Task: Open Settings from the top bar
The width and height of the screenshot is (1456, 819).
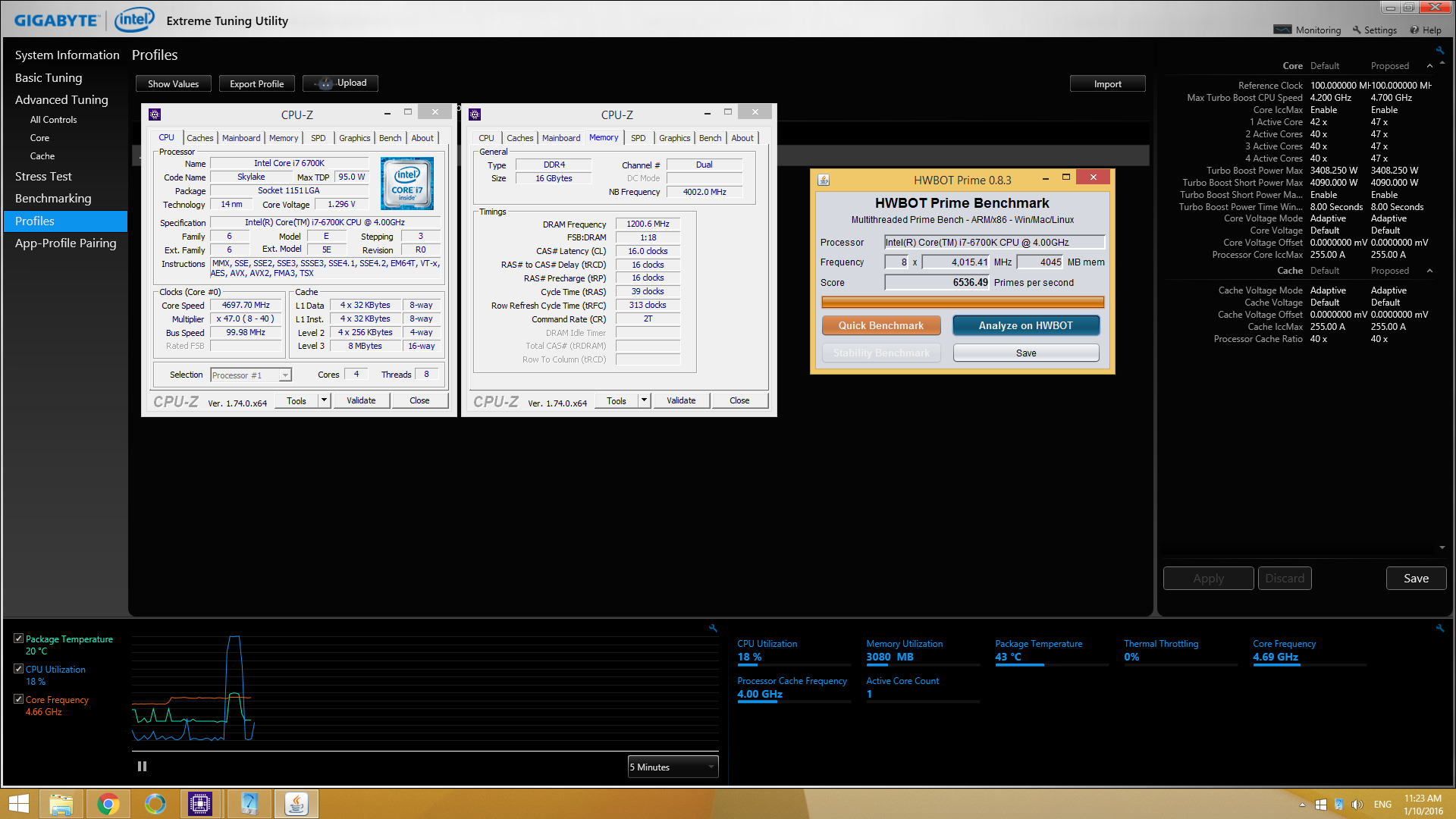Action: point(1374,30)
